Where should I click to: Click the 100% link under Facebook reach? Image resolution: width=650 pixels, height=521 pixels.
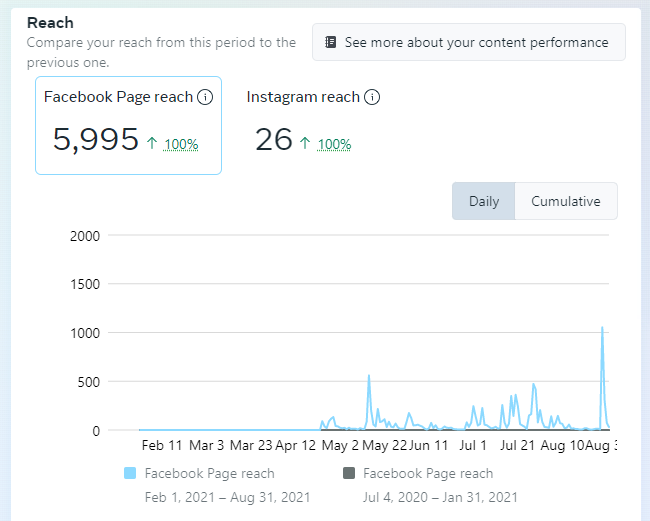click(181, 144)
